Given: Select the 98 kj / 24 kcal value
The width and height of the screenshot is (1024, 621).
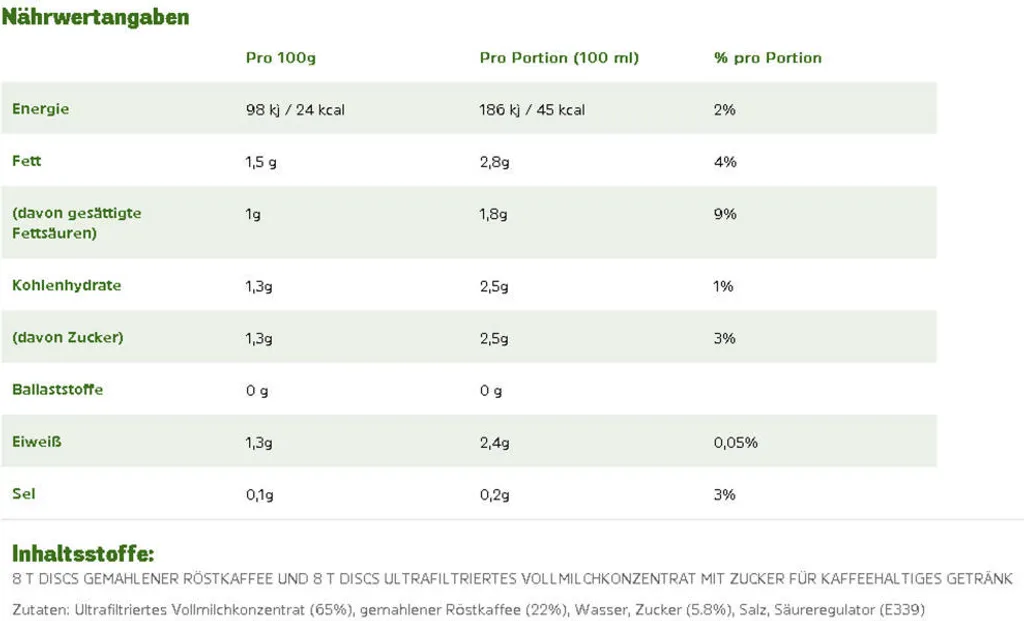Looking at the screenshot, I should point(295,110).
